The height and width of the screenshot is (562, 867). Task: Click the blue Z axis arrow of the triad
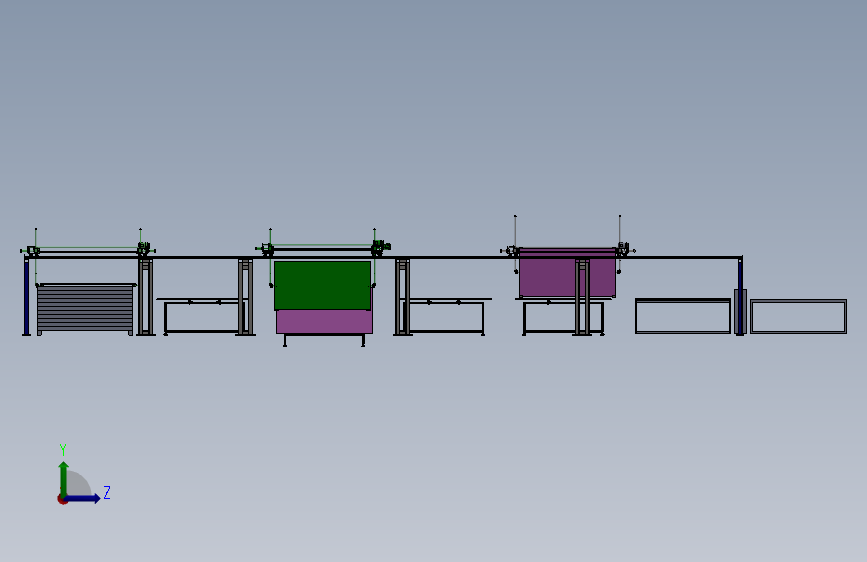point(83,498)
